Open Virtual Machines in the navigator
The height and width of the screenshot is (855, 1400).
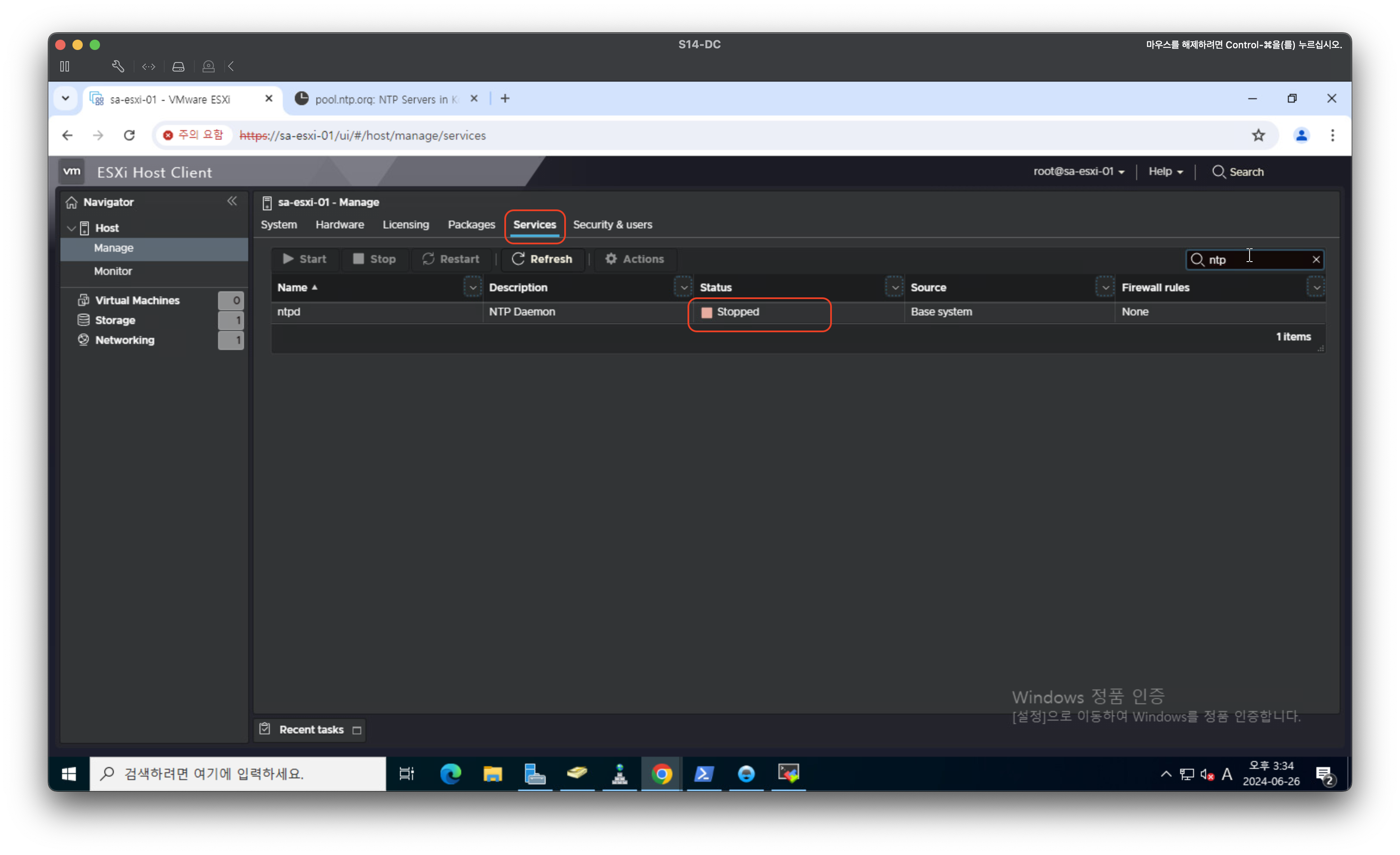tap(137, 300)
